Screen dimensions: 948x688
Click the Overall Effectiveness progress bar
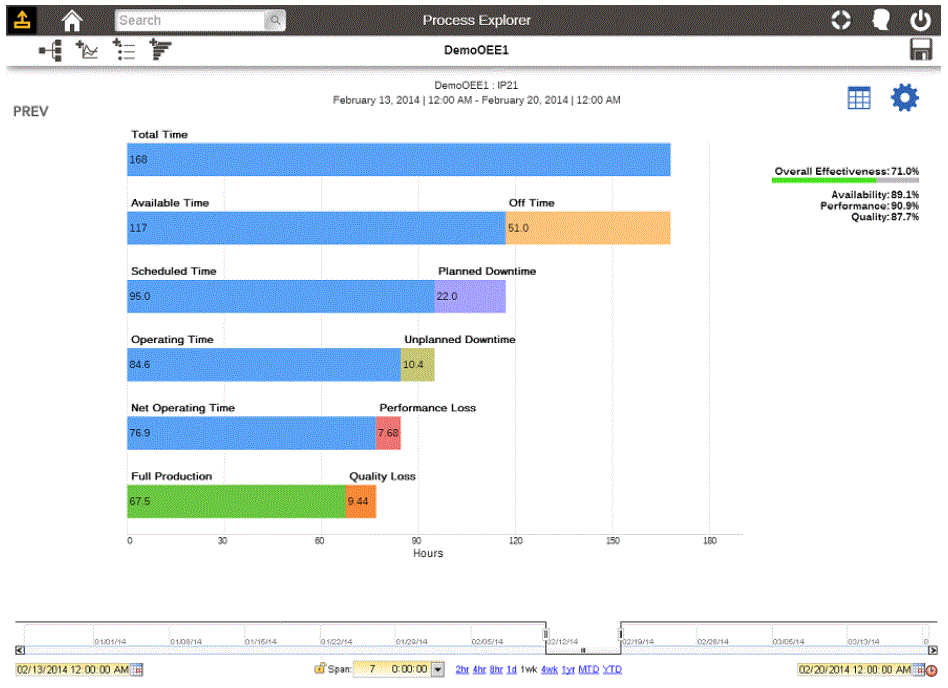(x=845, y=180)
